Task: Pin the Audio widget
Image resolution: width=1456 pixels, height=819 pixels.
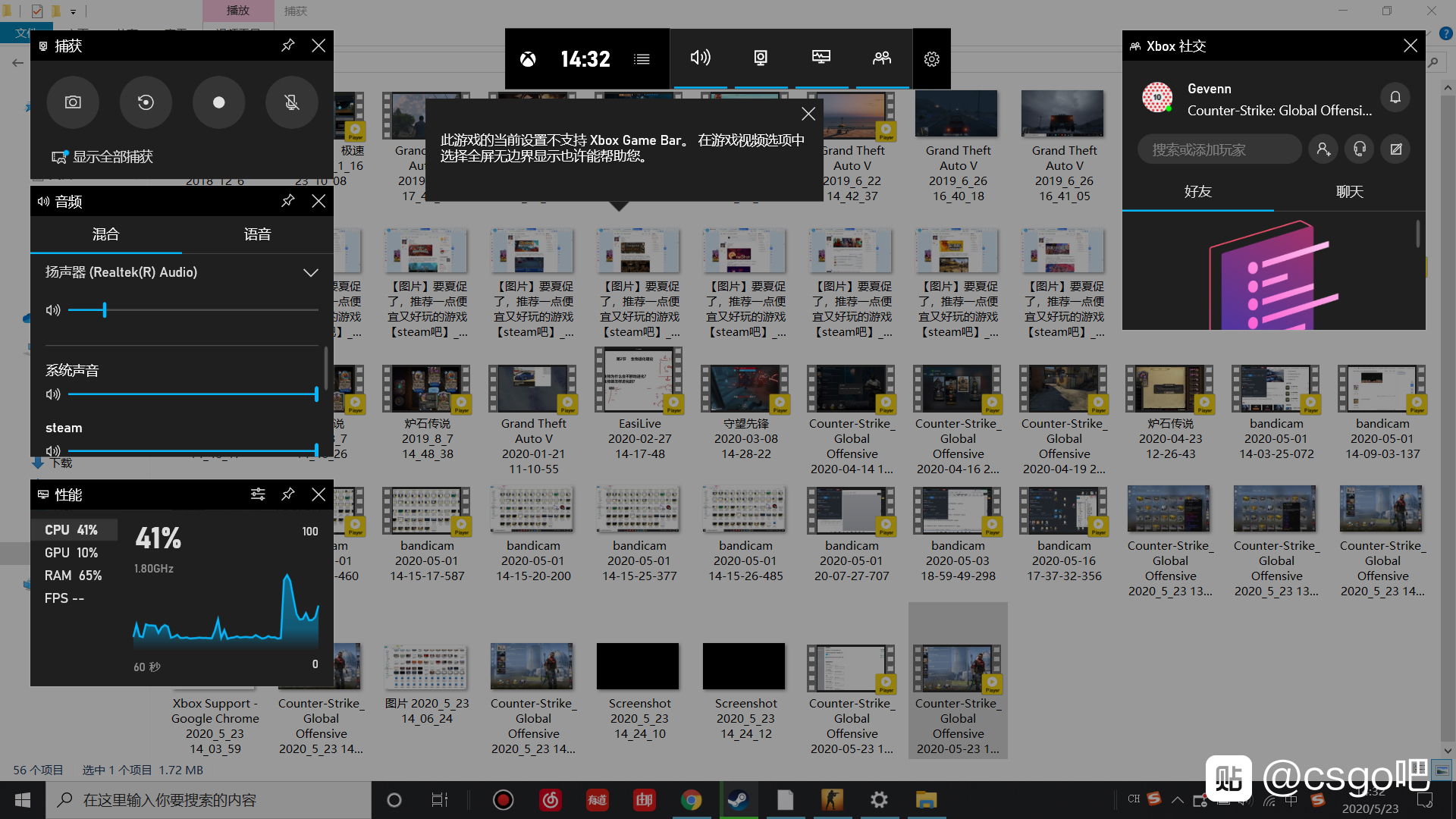Action: pyautogui.click(x=287, y=201)
